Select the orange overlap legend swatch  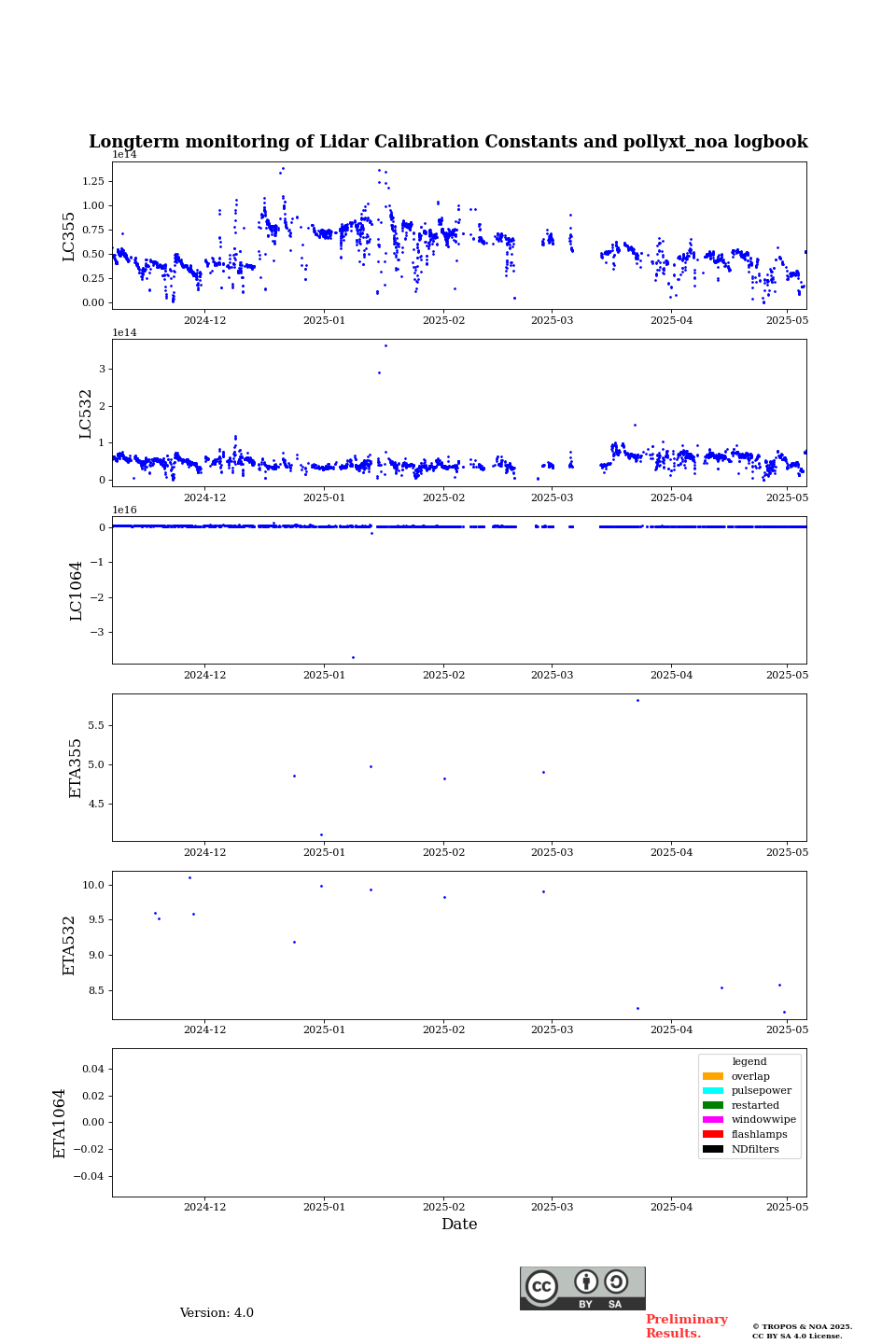[x=713, y=1076]
